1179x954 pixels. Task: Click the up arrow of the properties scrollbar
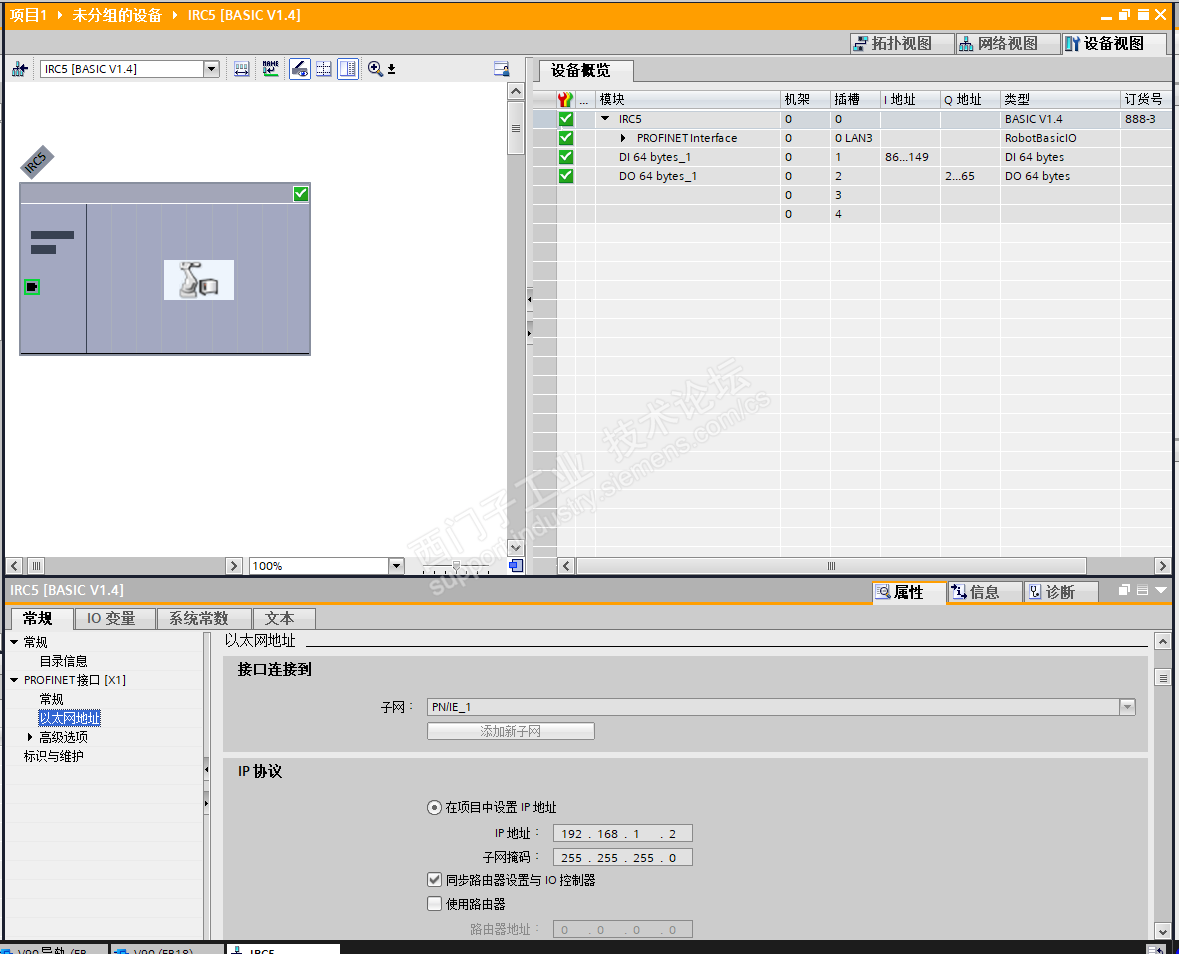[x=1162, y=641]
